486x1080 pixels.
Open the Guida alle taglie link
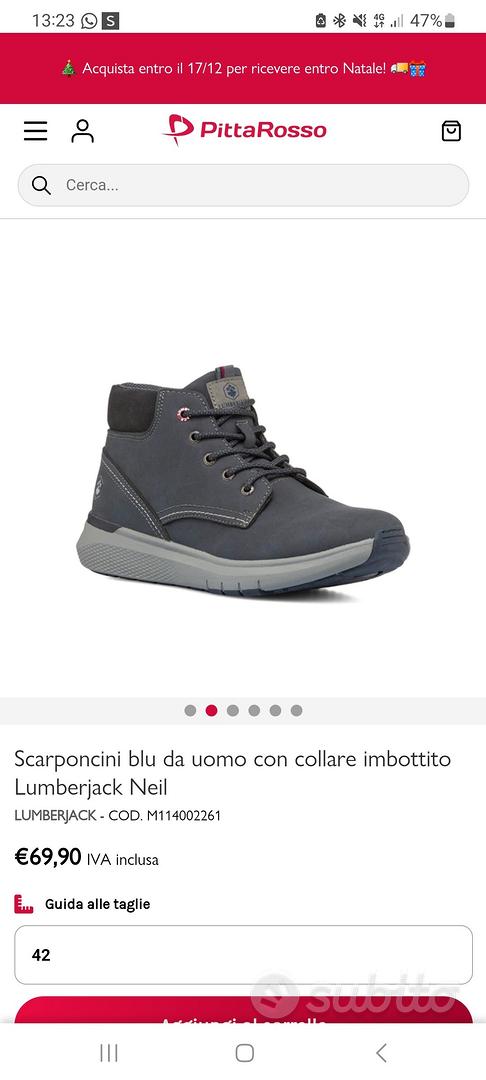point(97,904)
